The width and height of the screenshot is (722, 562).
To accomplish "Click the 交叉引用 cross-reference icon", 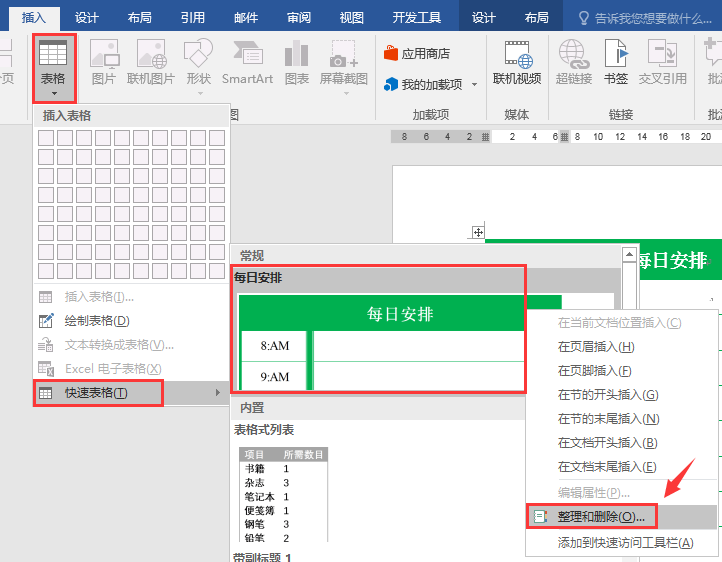I will pyautogui.click(x=663, y=62).
